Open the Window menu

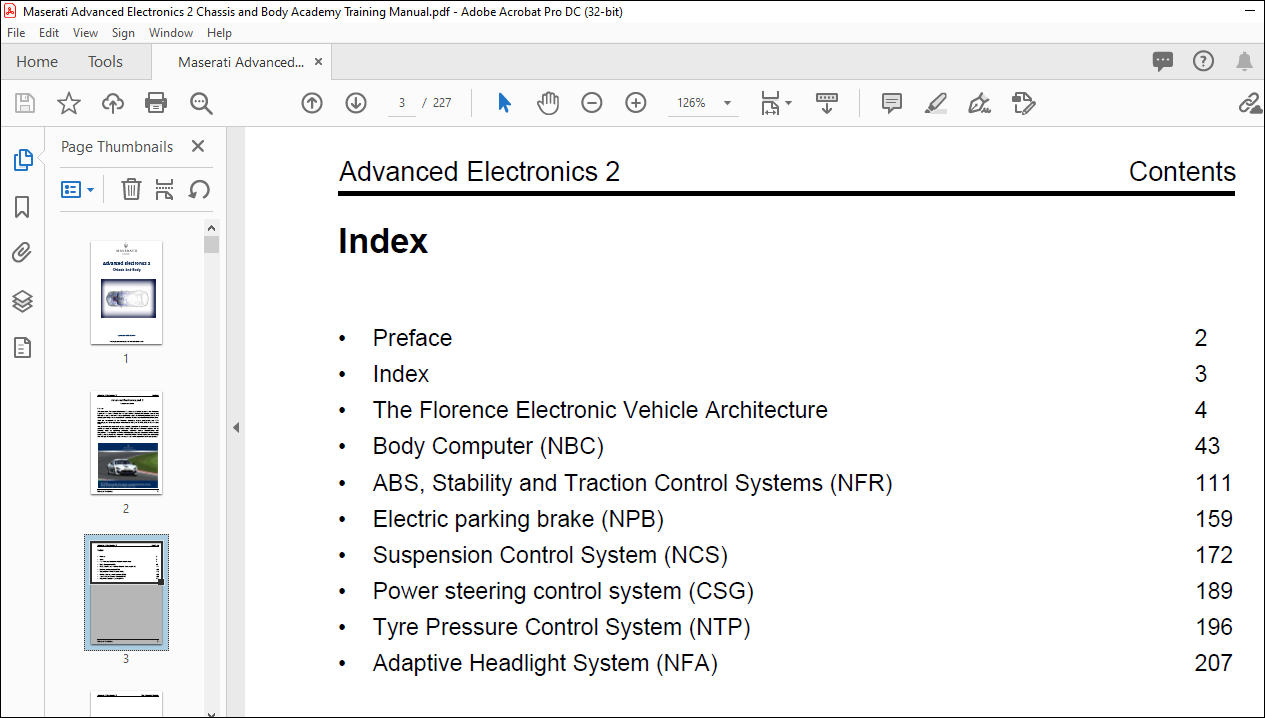pos(171,33)
